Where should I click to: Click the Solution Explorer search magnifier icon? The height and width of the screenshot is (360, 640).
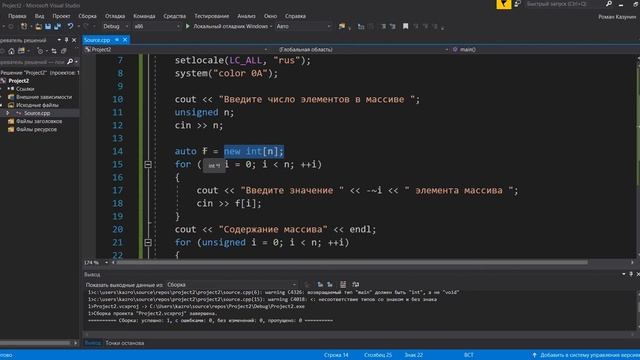coord(70,62)
